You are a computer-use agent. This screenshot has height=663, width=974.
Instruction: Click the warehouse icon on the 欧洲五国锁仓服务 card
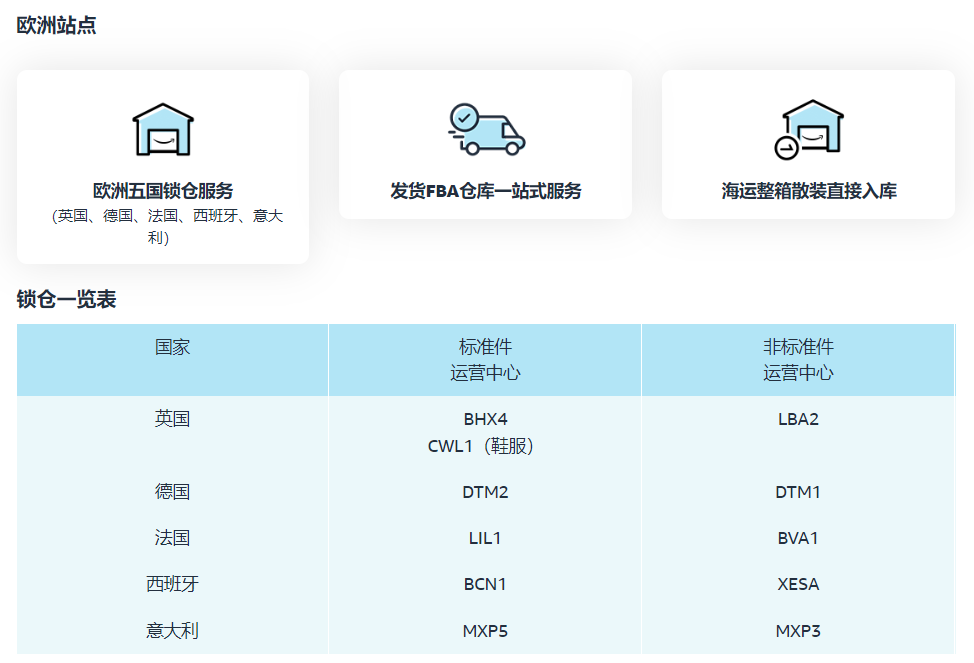coord(163,128)
